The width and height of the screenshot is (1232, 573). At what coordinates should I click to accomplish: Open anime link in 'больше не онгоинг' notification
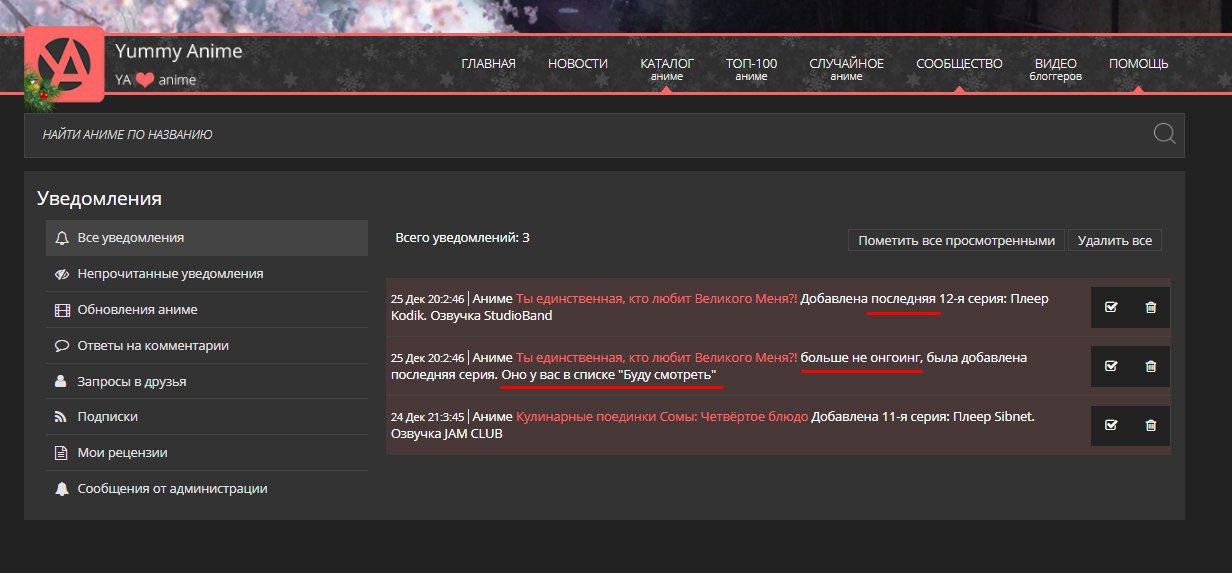click(x=657, y=358)
